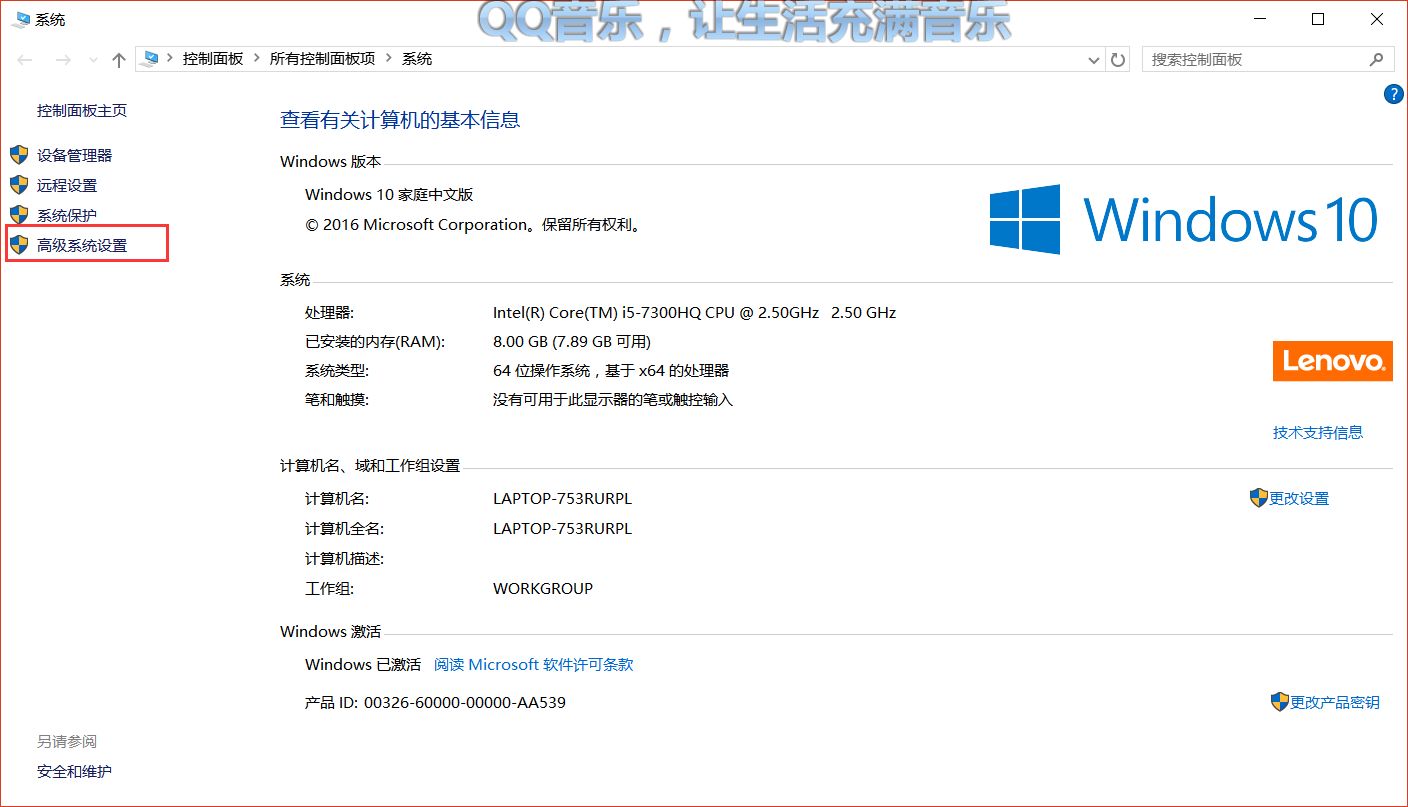Select 系统 breadcrumb segment

point(417,59)
